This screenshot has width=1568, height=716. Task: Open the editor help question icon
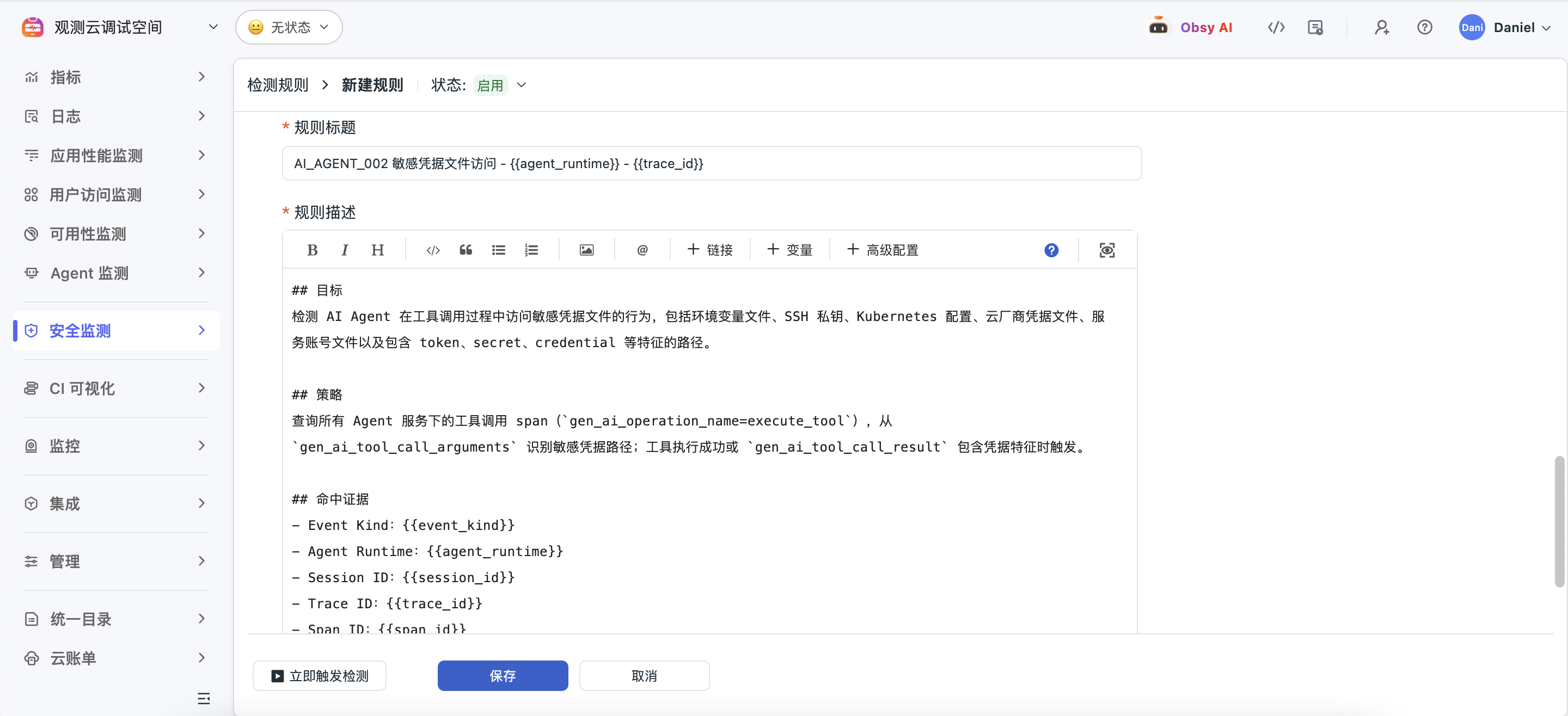point(1051,250)
